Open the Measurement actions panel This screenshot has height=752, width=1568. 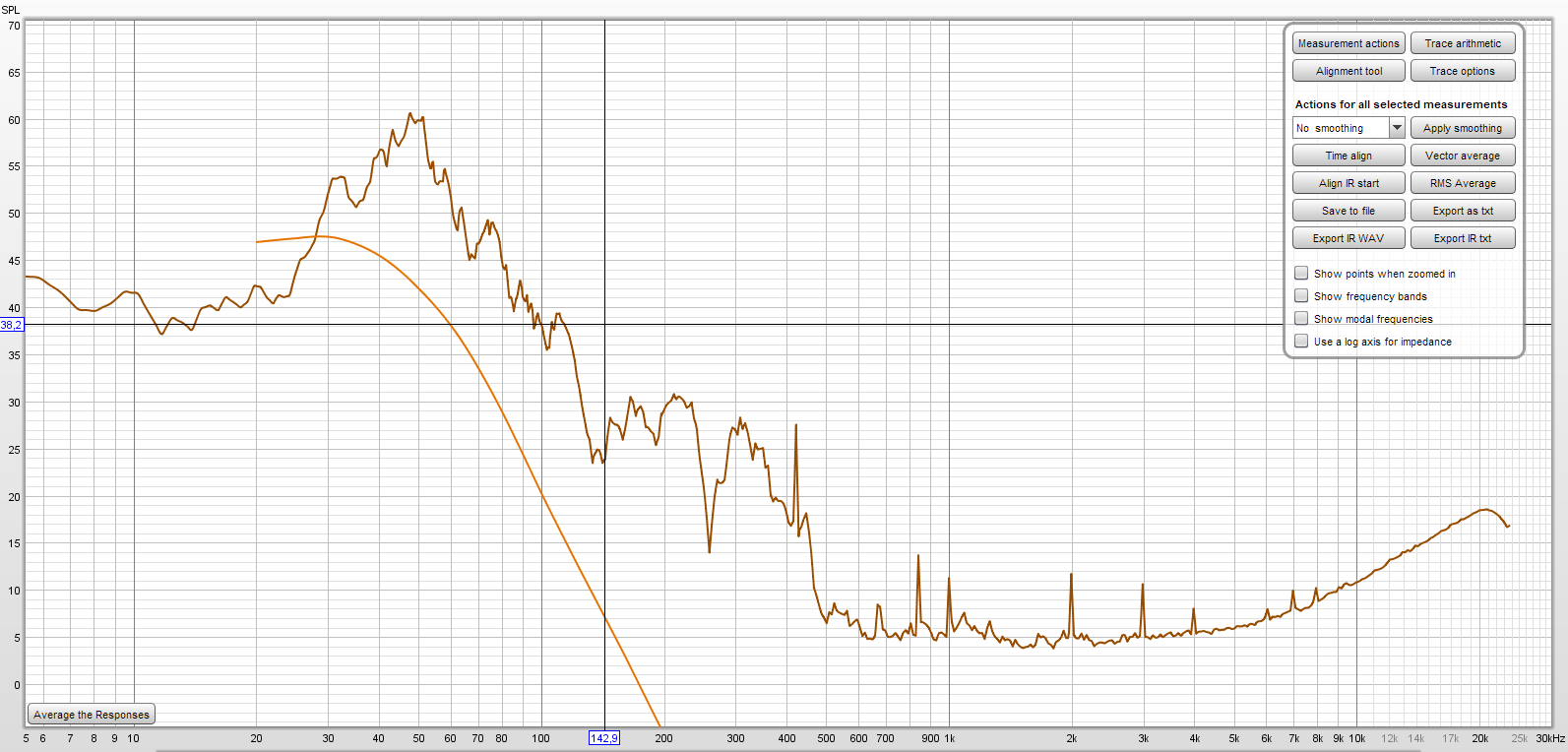(1348, 43)
